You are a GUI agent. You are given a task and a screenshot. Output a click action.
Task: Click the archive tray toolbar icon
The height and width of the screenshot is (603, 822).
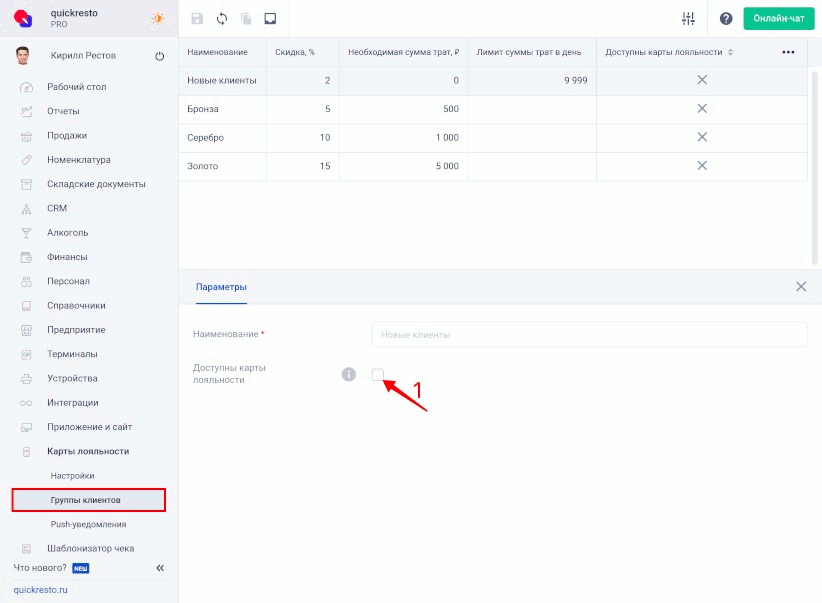(x=270, y=19)
